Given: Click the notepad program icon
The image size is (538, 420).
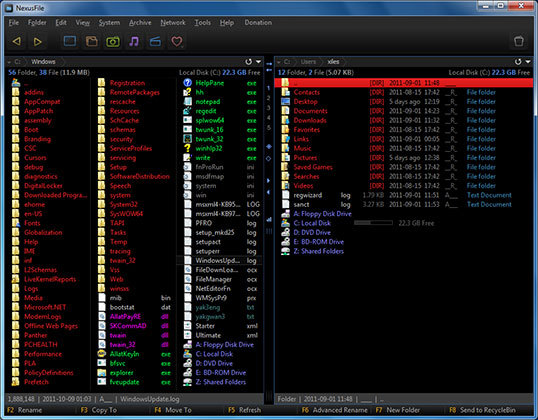Looking at the screenshot, I should click(187, 102).
